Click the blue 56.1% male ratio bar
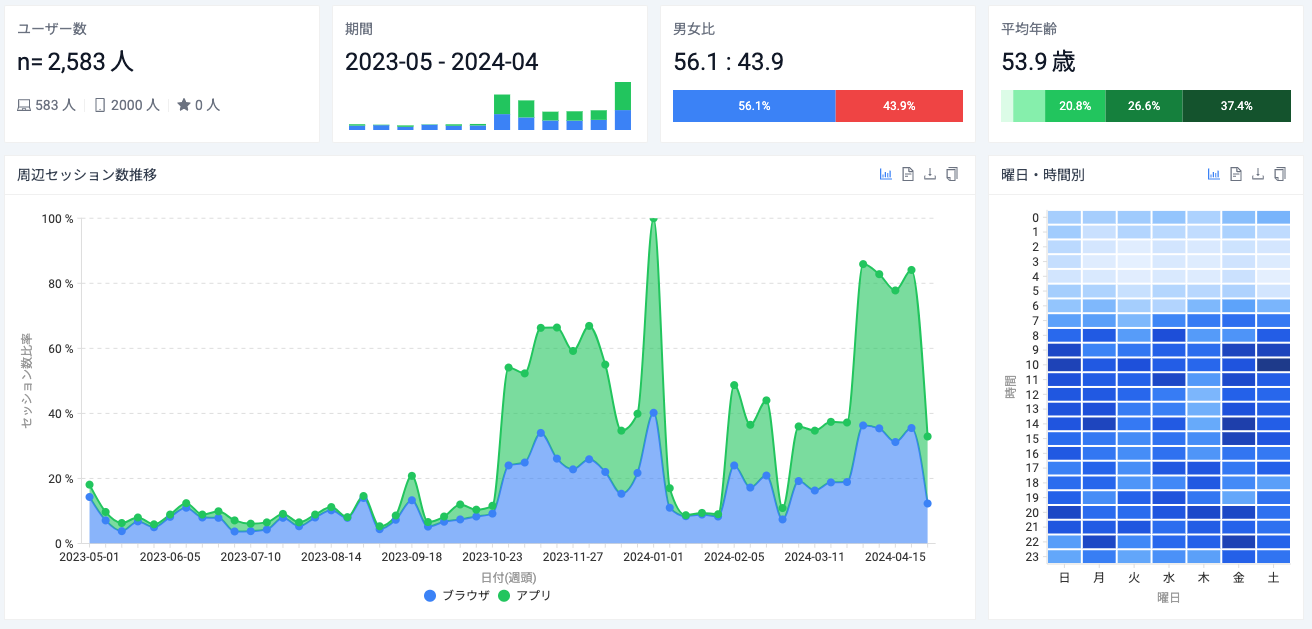The image size is (1312, 629). click(754, 106)
